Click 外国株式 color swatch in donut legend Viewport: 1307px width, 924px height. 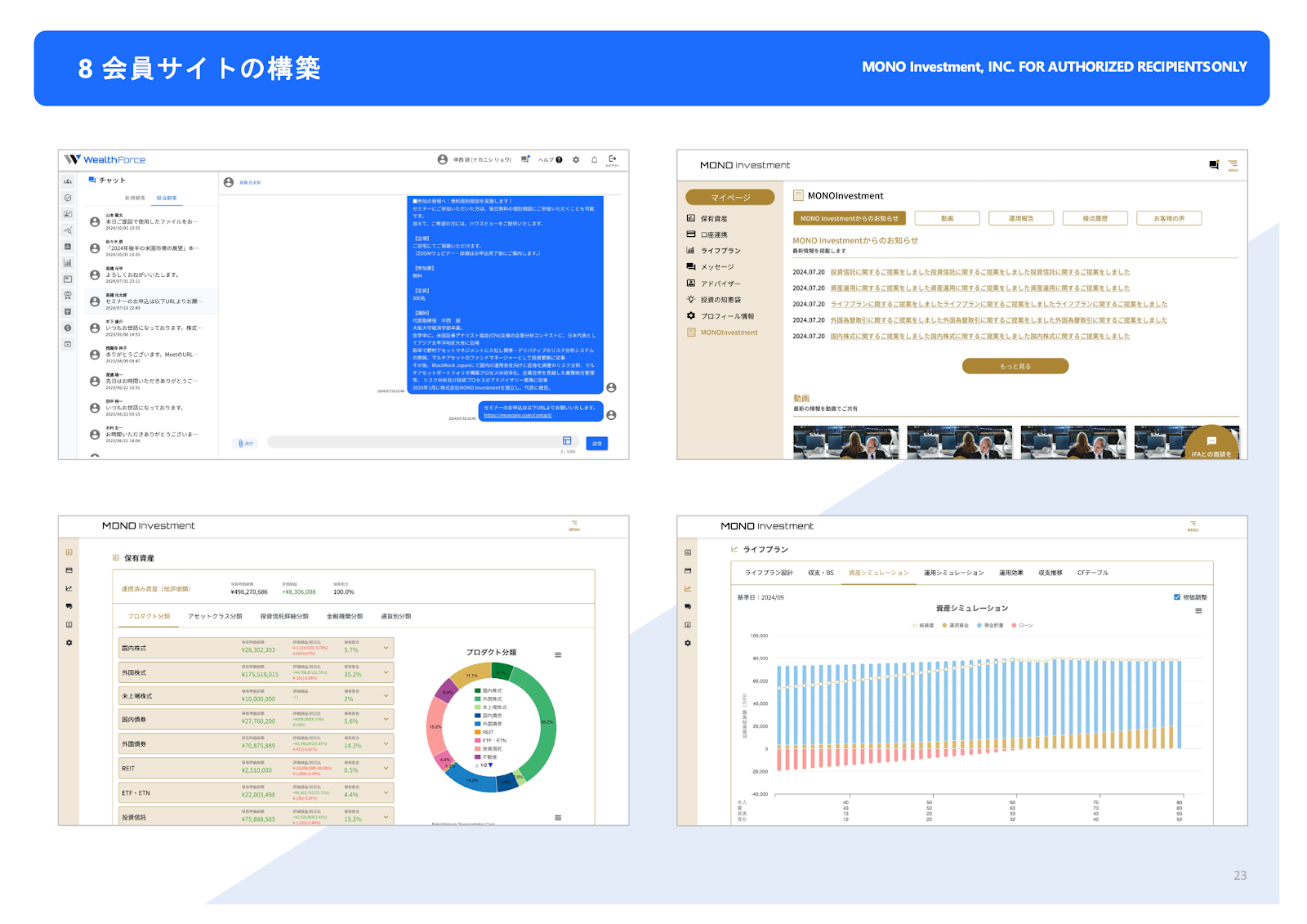477,699
